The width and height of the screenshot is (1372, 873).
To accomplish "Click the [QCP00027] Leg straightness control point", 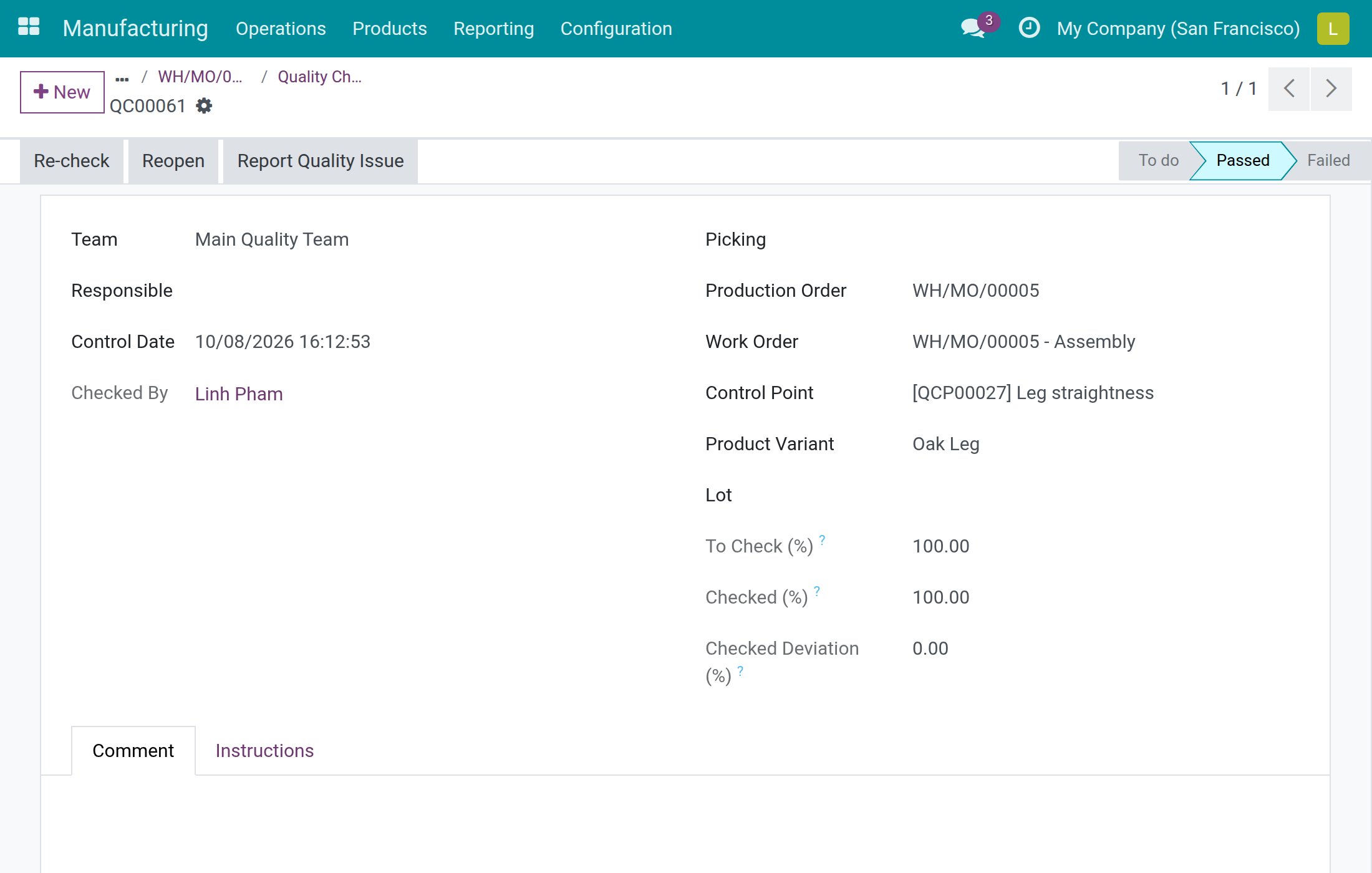I will 1033,393.
